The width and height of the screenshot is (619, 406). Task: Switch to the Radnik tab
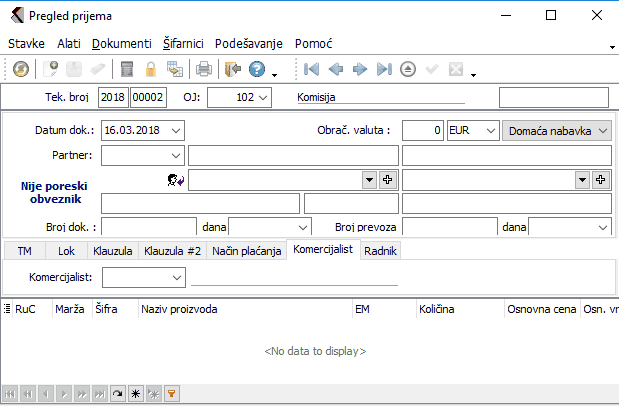click(380, 251)
